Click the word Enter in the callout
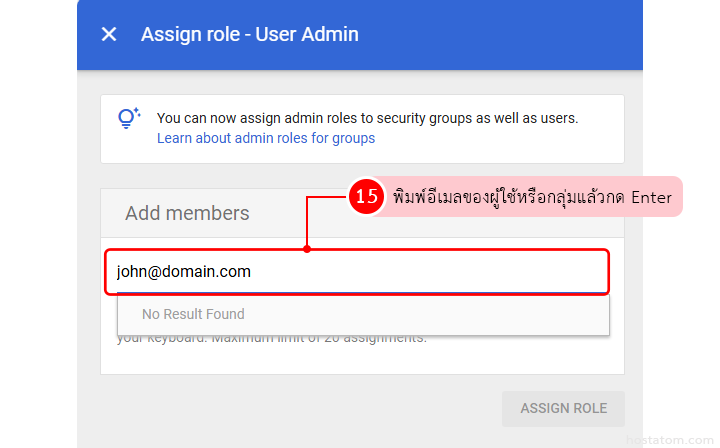 pos(651,197)
